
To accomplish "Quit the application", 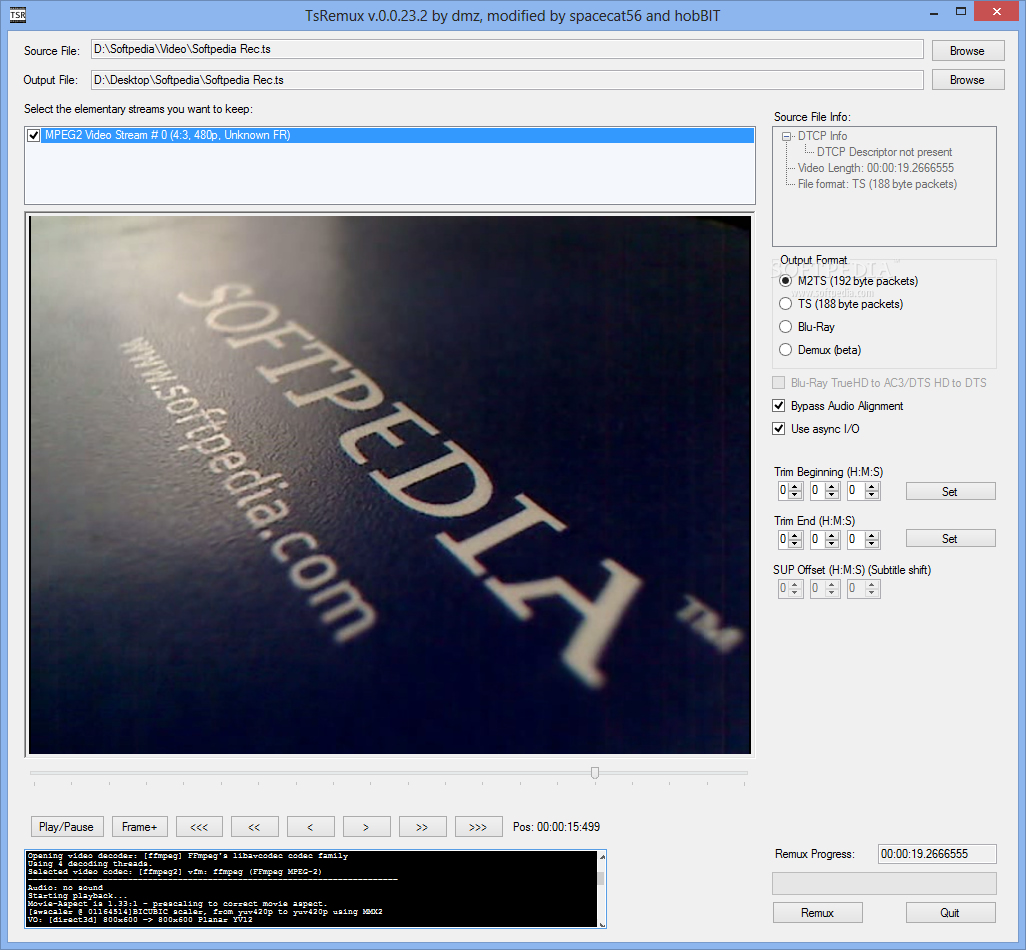I will 950,913.
